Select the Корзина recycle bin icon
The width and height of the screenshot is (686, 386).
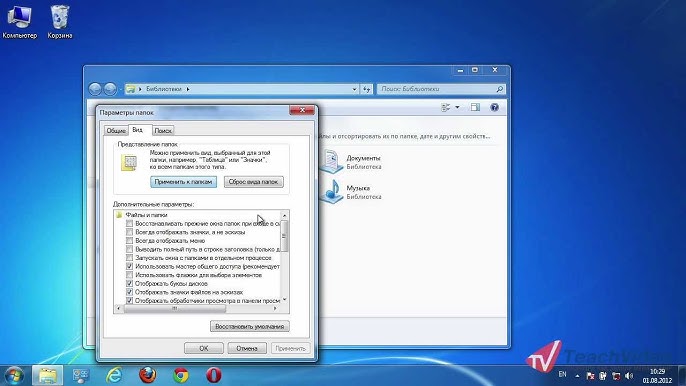tap(60, 22)
